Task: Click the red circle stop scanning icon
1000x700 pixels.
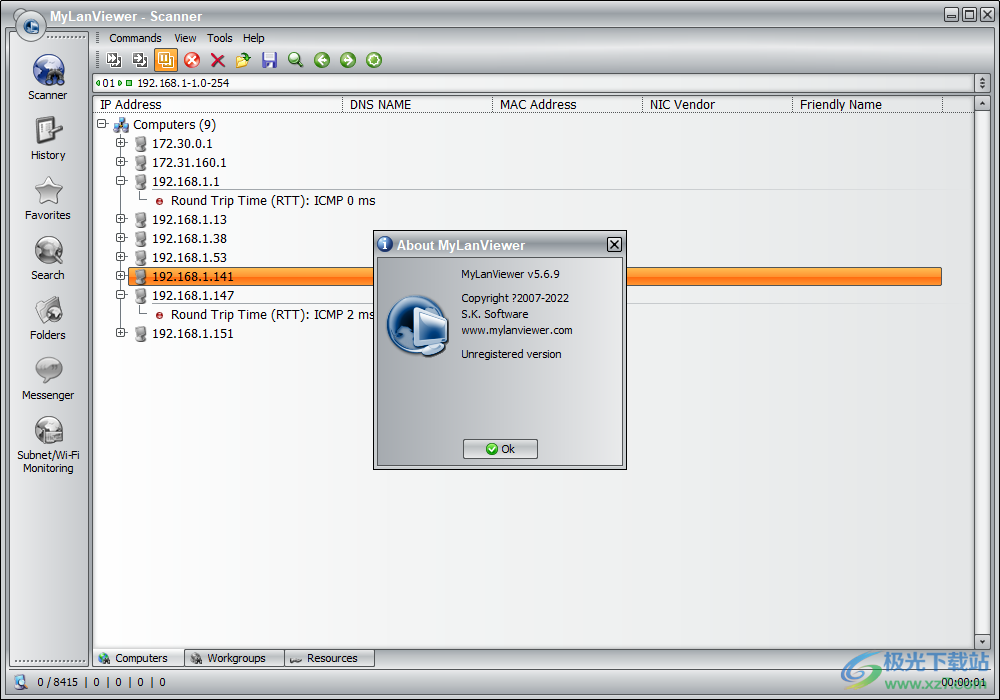Action: click(x=192, y=60)
